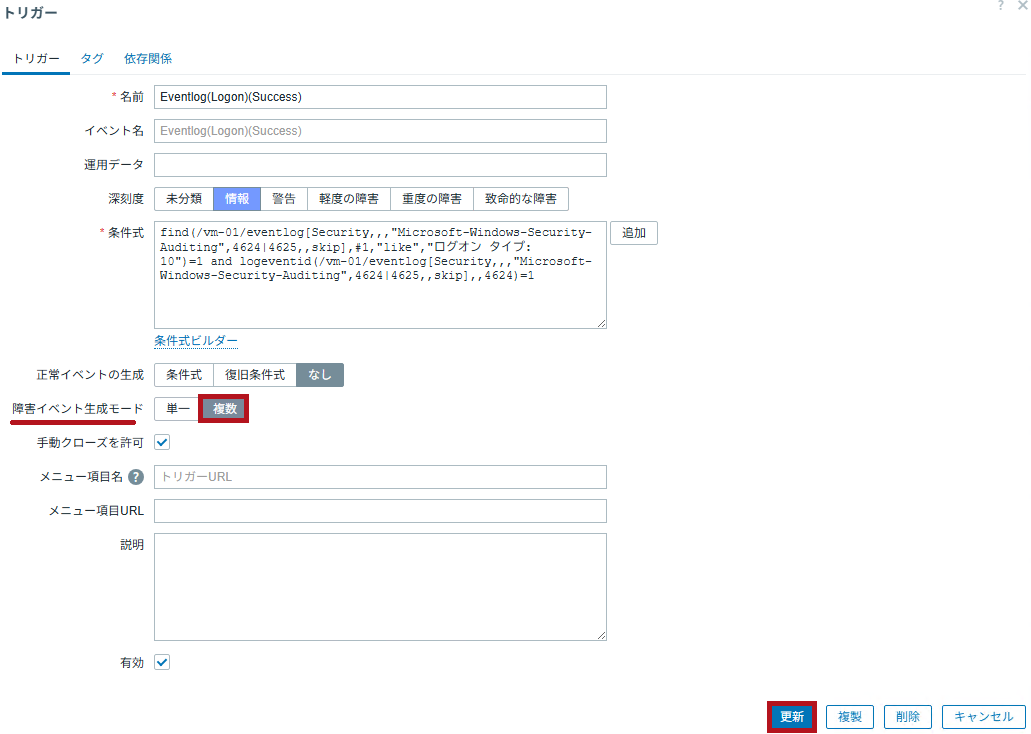The image size is (1031, 734).
Task: Select 単一 for problem event generation mode
Action: pos(178,408)
